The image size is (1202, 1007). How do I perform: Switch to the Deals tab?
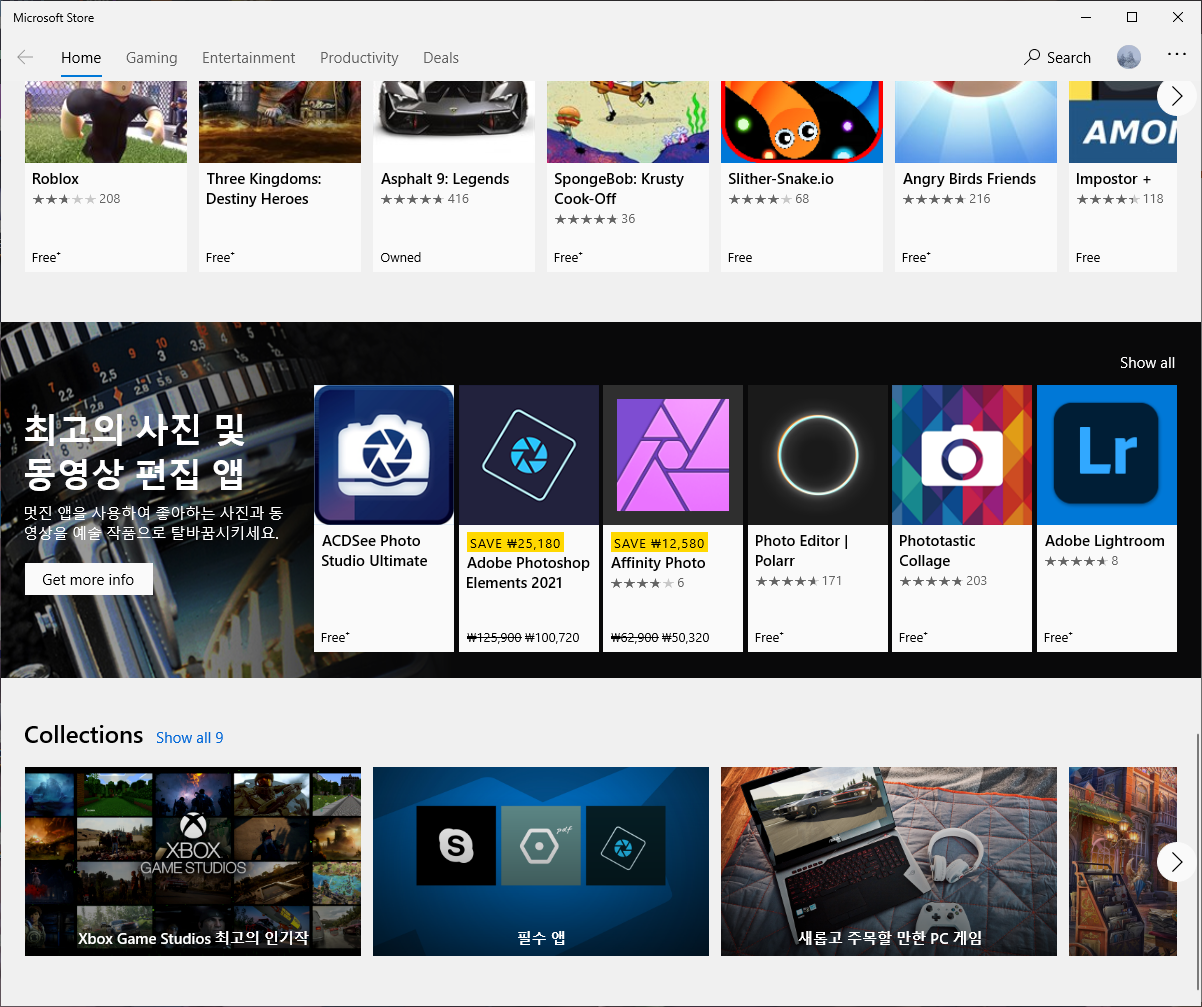tap(441, 58)
